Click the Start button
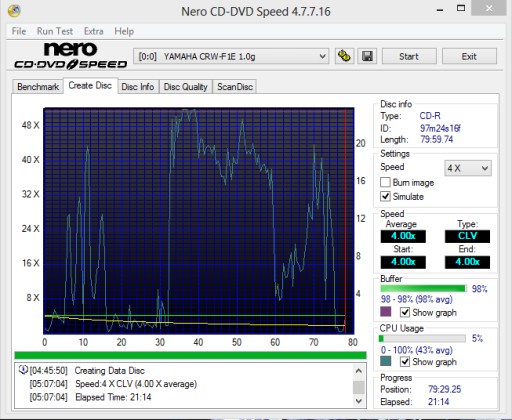The image size is (512, 420). point(409,56)
